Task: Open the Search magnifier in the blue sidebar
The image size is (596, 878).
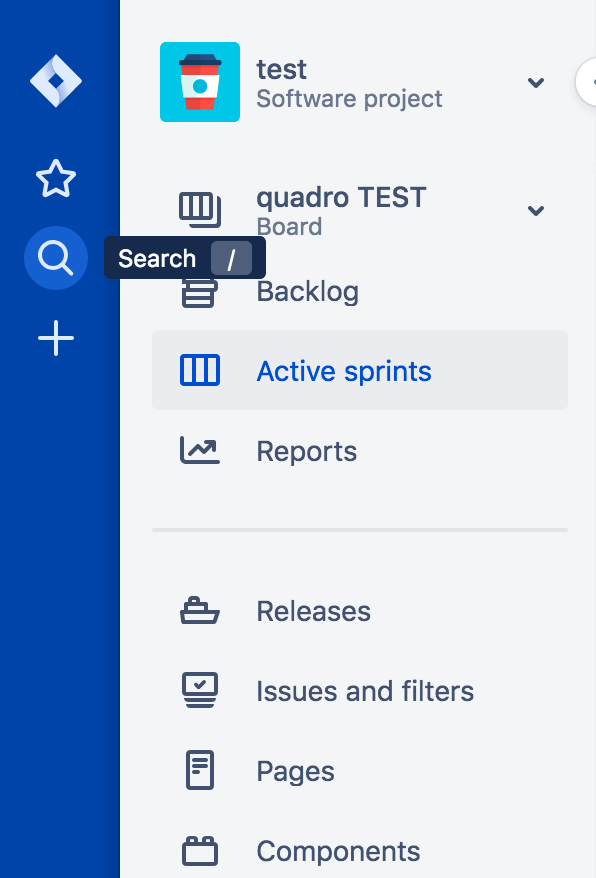Action: (55, 258)
